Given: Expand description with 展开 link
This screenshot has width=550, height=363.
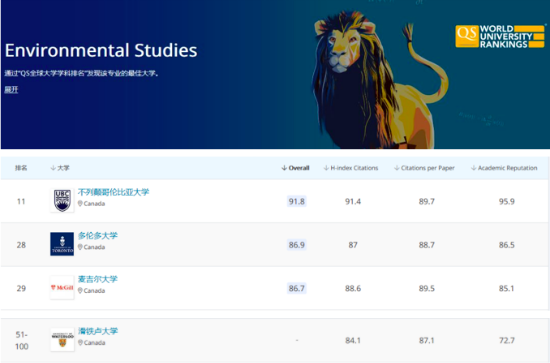Looking at the screenshot, I should click(11, 90).
